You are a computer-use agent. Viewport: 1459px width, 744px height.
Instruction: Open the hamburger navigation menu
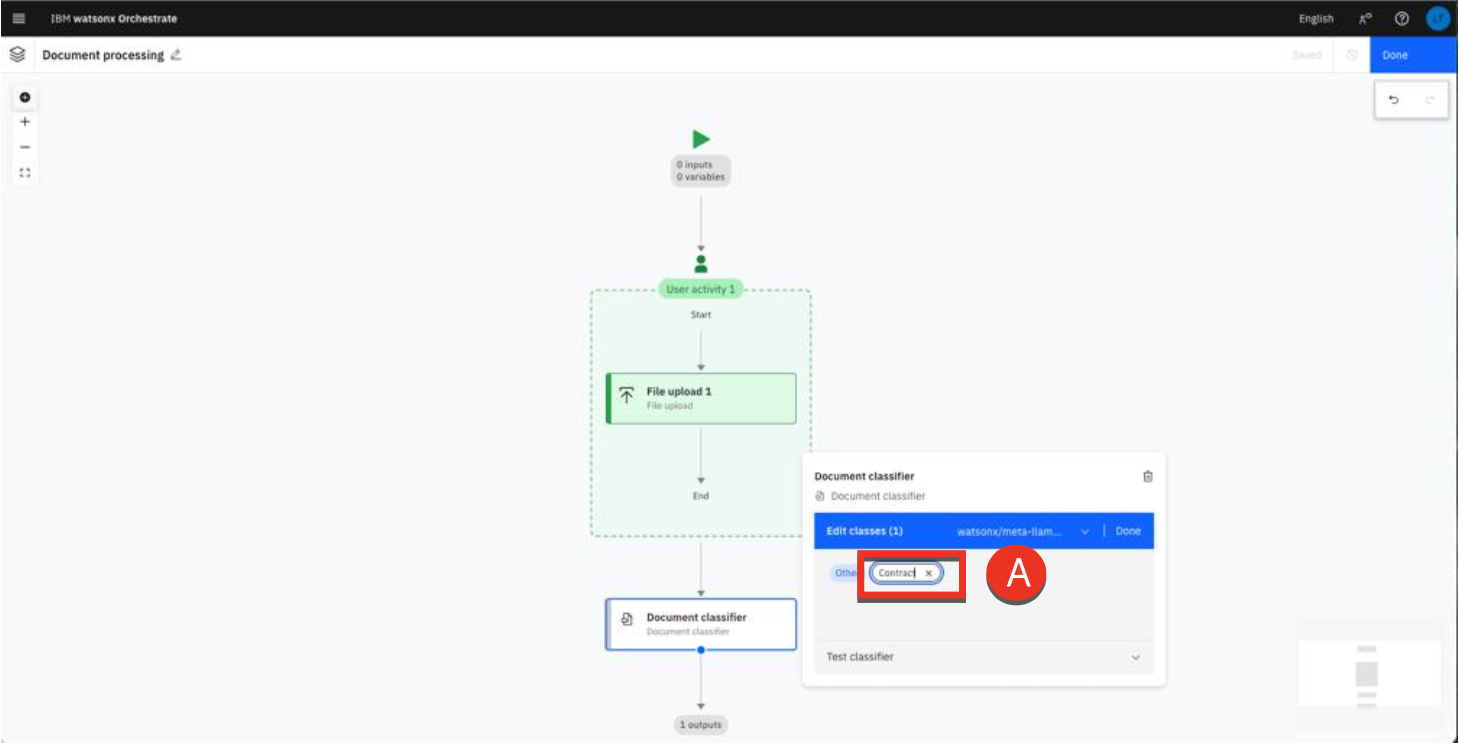tap(19, 18)
